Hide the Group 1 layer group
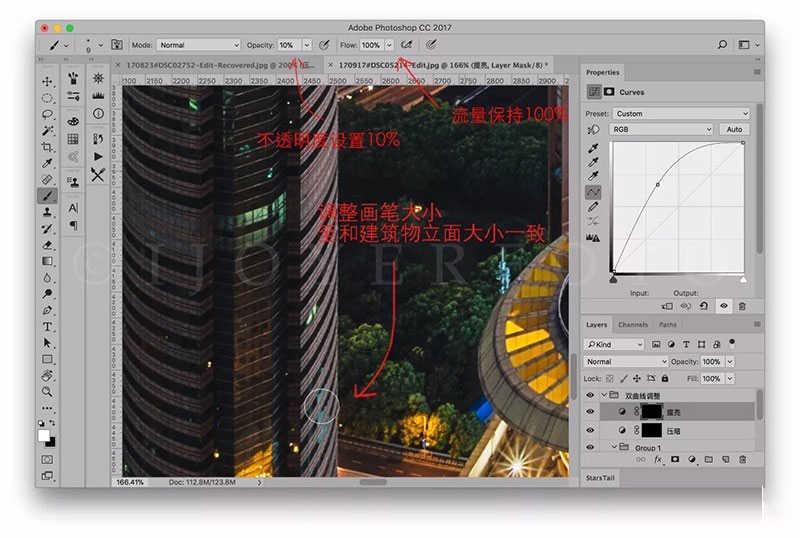Screen dimensions: 800x538 [x=590, y=447]
